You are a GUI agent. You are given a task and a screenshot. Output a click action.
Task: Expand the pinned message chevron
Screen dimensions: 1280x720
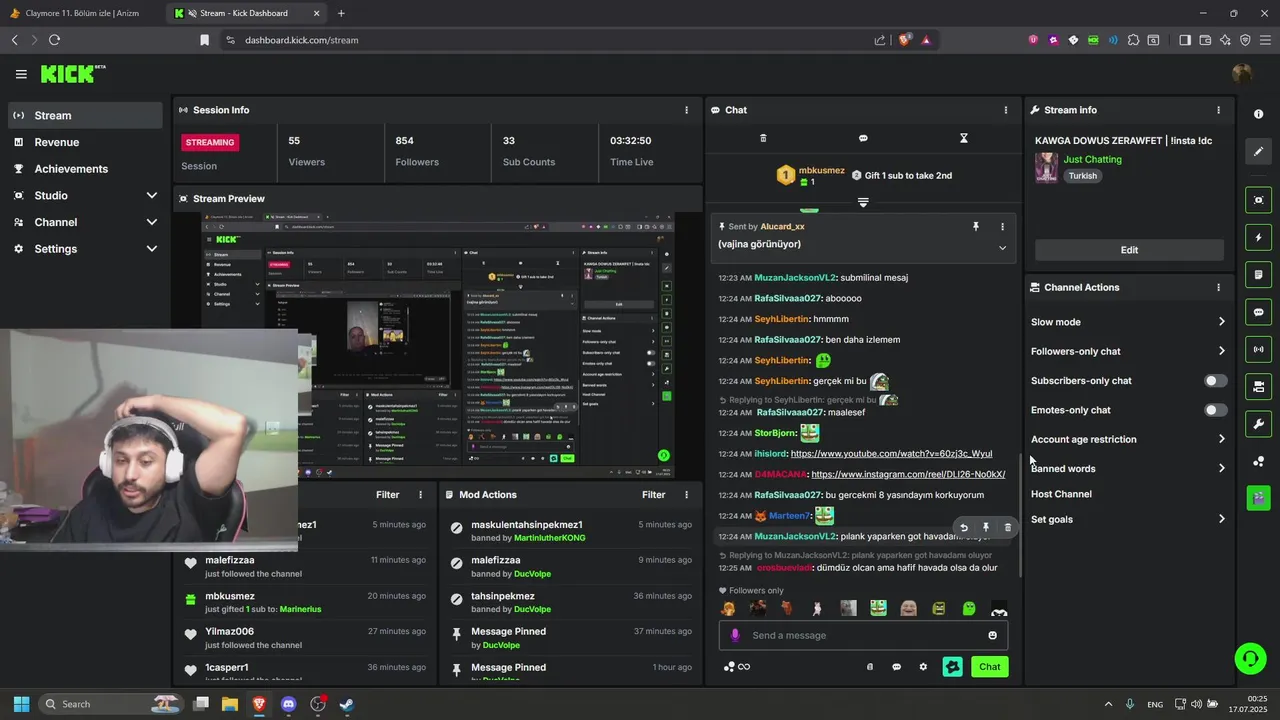(x=1002, y=247)
